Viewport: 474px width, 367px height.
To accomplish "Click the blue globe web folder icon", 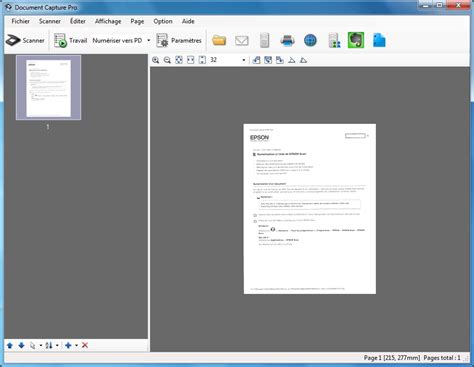I will click(310, 41).
